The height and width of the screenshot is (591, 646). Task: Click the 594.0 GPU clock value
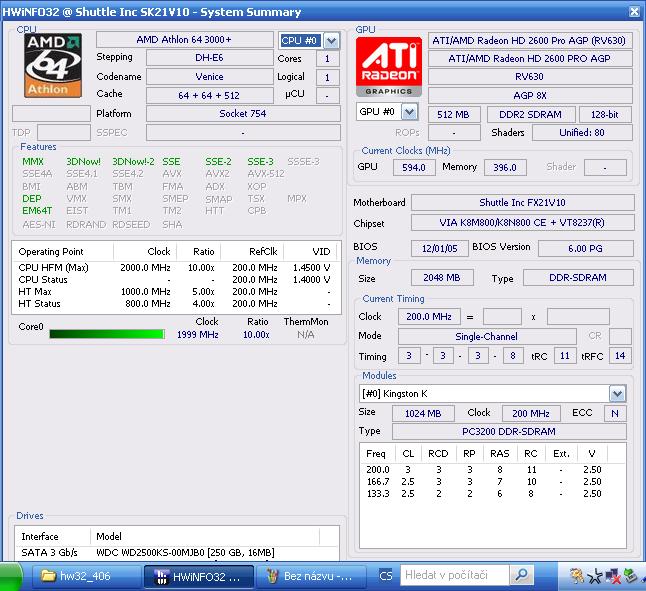point(414,168)
